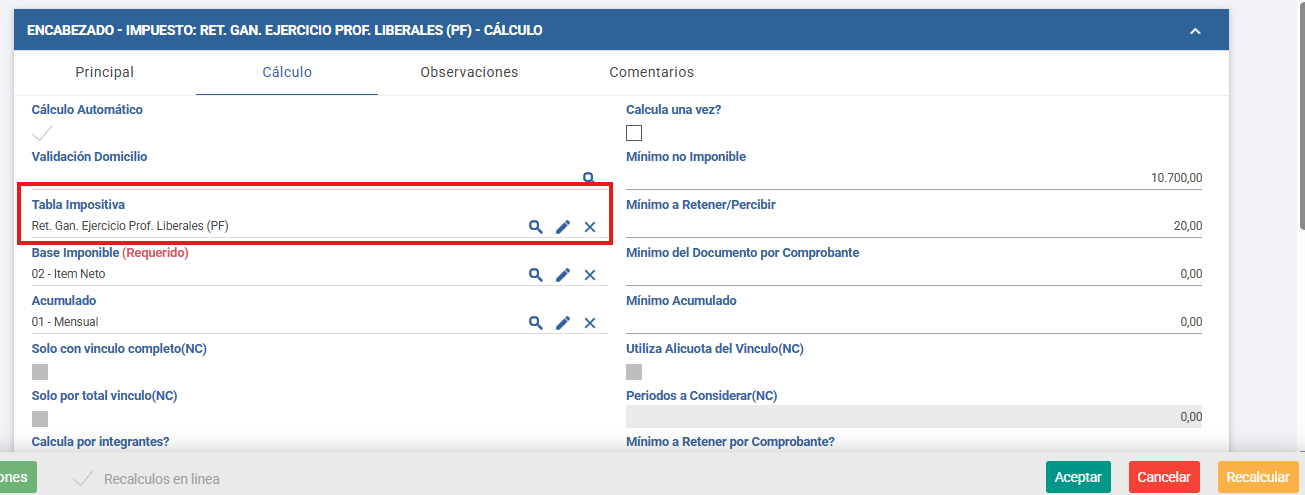
Task: Collapse the Encabezado panel with chevron
Action: (x=1195, y=31)
